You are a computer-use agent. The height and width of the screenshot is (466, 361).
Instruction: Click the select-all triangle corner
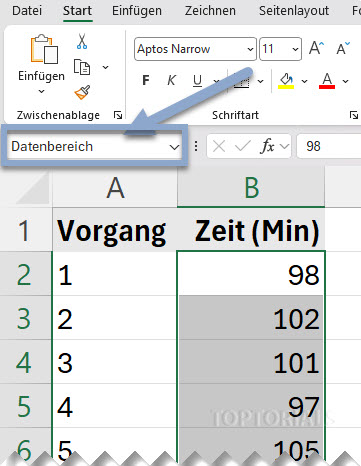pos(33,189)
